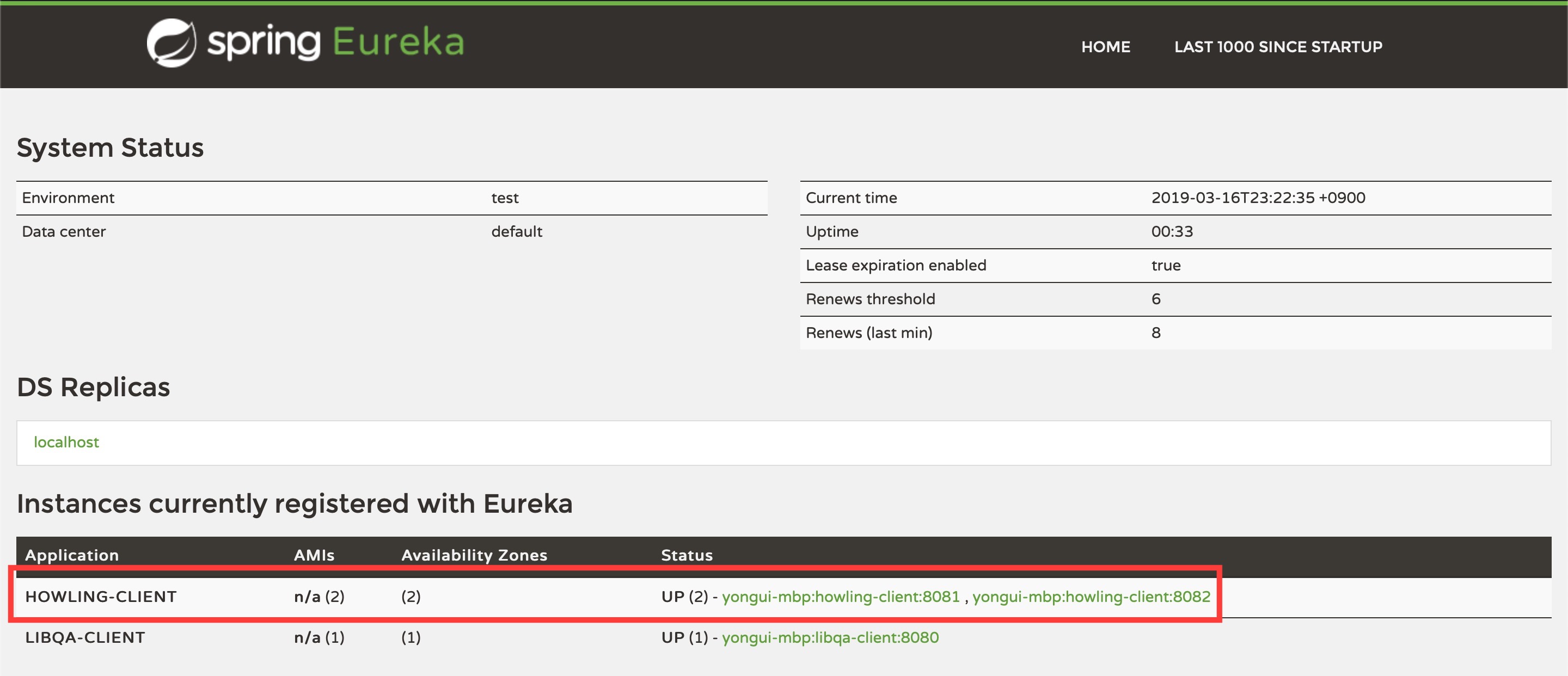Select the renews last min value 8
Screen dimensions: 1568x676
pos(1156,333)
